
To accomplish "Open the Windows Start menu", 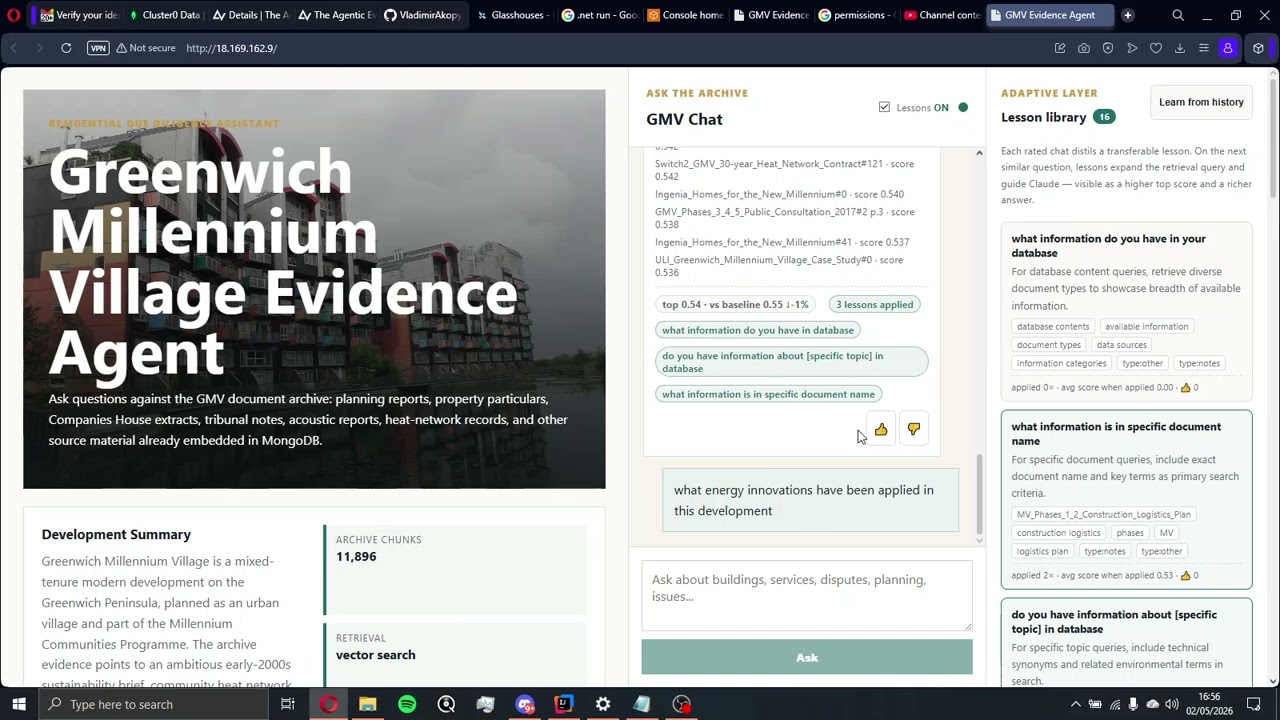I will pos(19,704).
